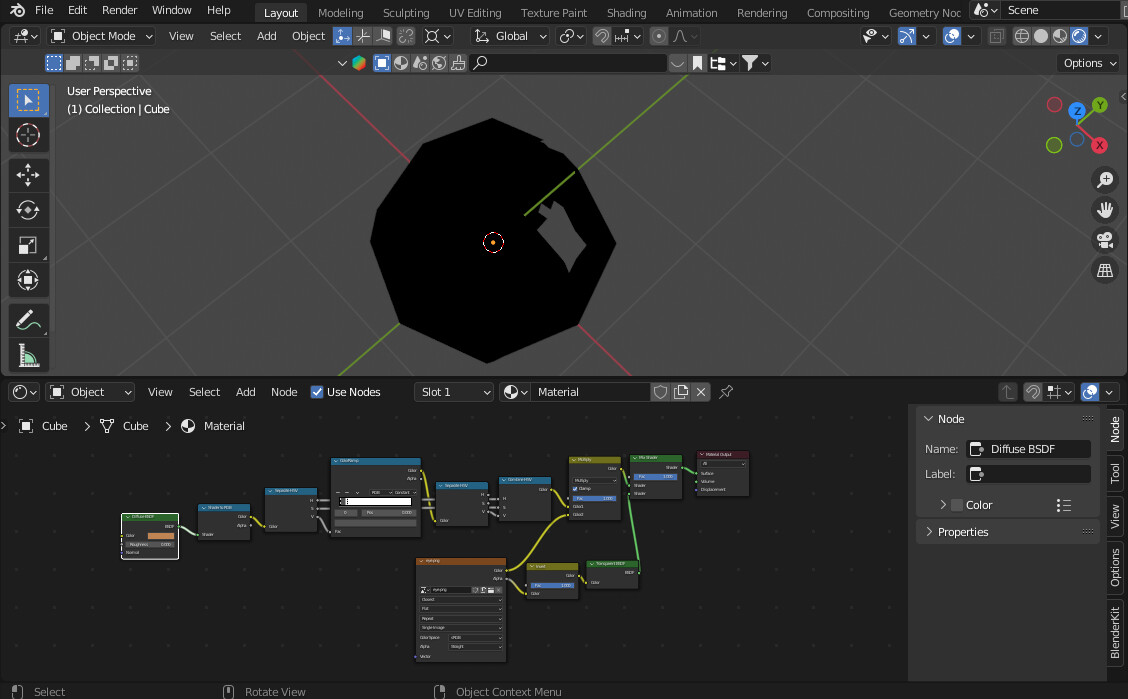
Task: Toggle camera view with the camera icon
Action: [x=1105, y=240]
